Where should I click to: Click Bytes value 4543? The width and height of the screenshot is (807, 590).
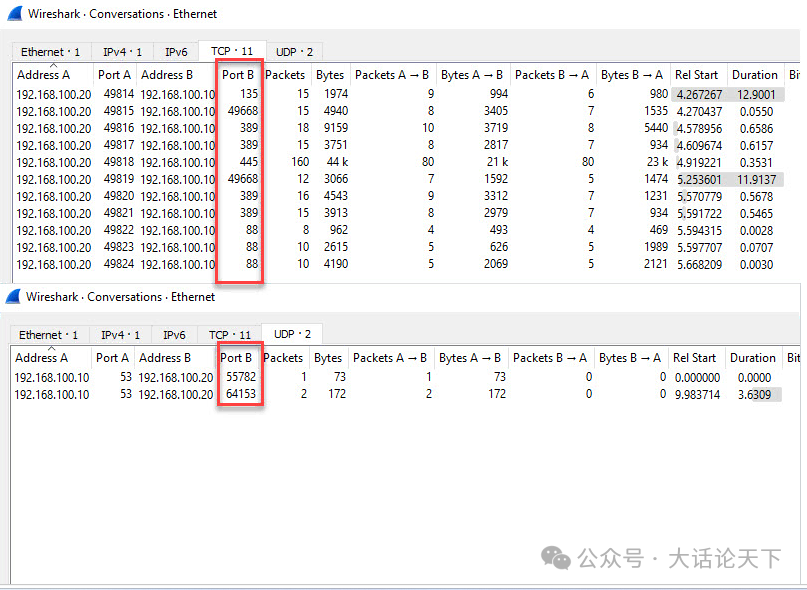[x=336, y=196]
